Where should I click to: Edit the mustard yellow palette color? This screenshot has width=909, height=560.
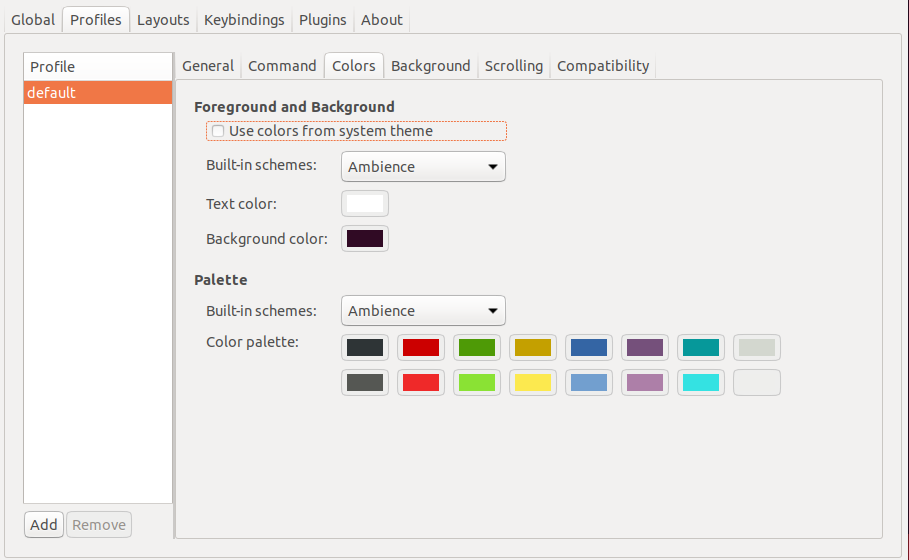[533, 348]
